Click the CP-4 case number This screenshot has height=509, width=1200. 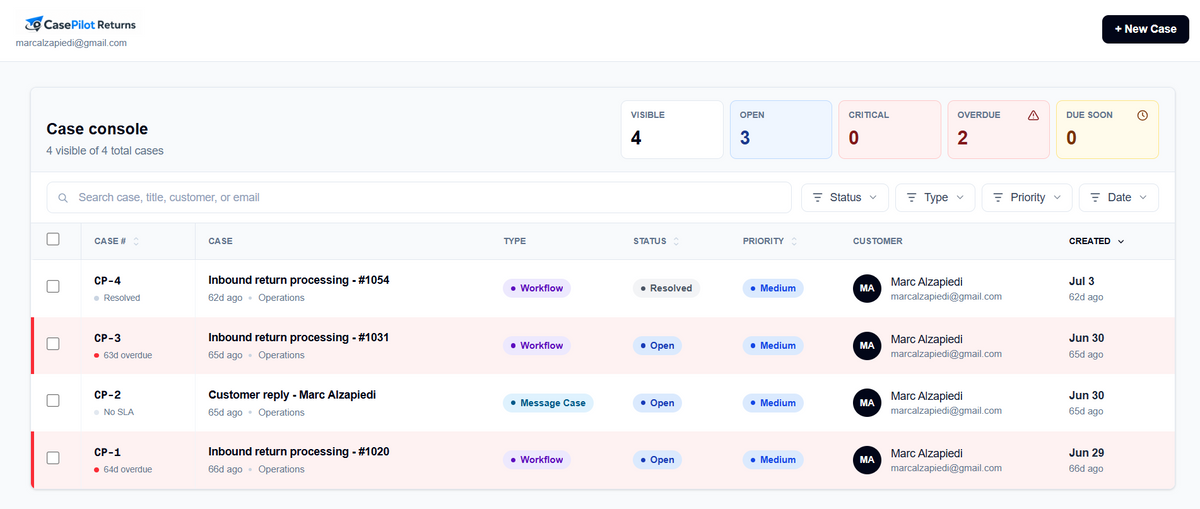click(x=107, y=281)
